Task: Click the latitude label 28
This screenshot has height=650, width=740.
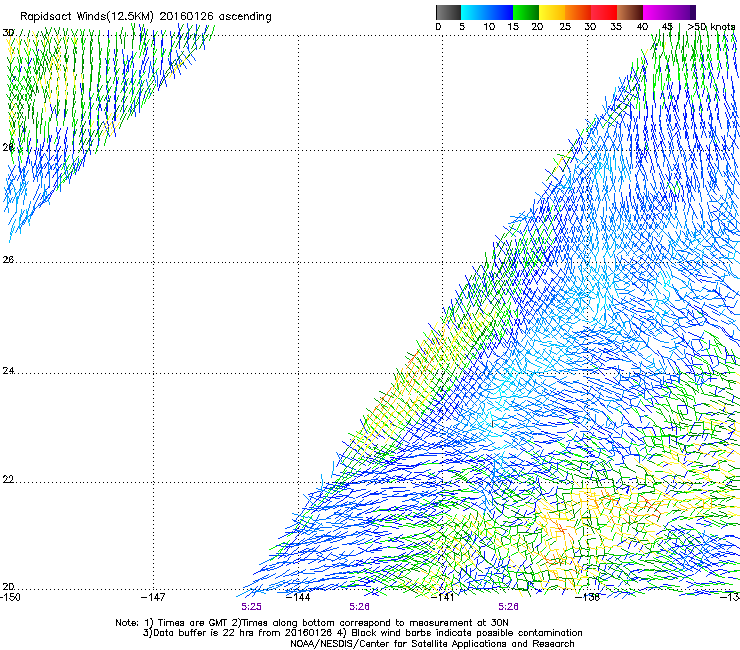Action: pos(8,147)
